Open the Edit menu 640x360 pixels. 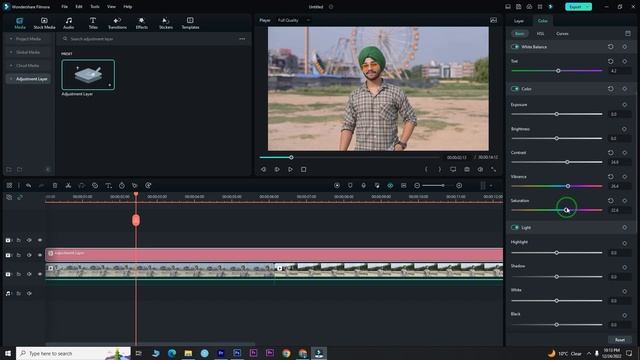point(79,7)
